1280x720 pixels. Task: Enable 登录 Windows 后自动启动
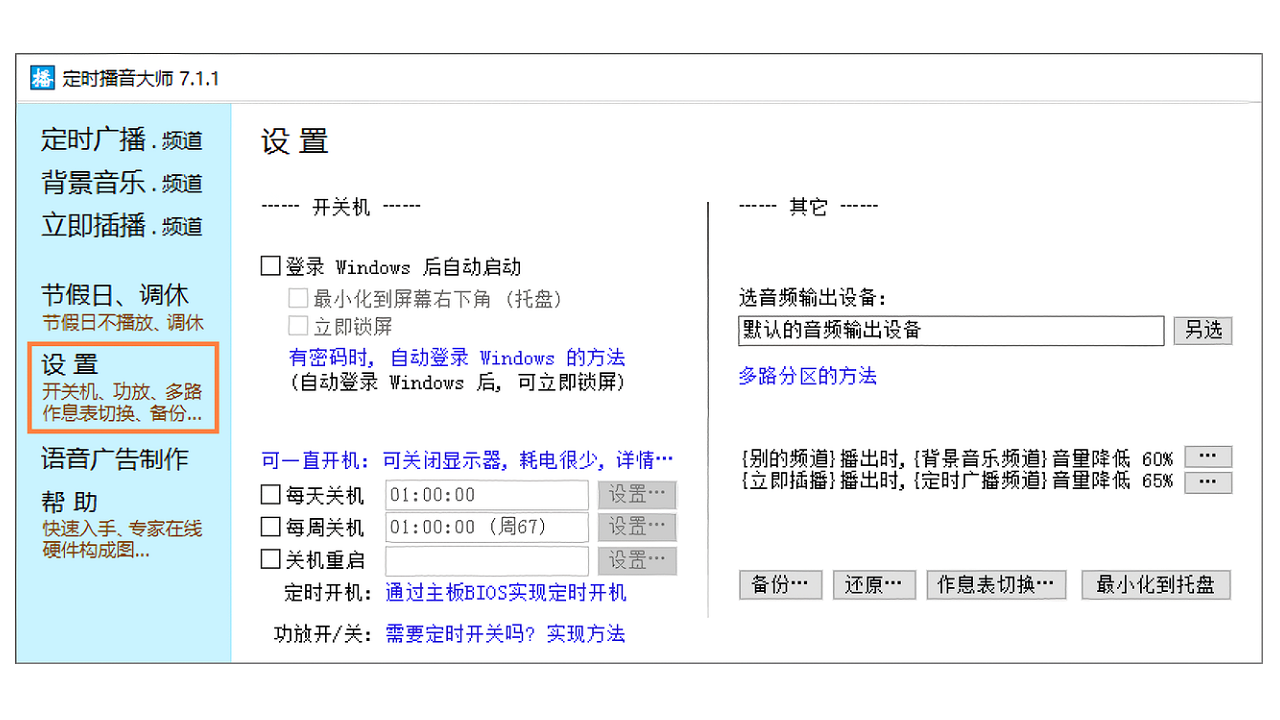click(270, 265)
